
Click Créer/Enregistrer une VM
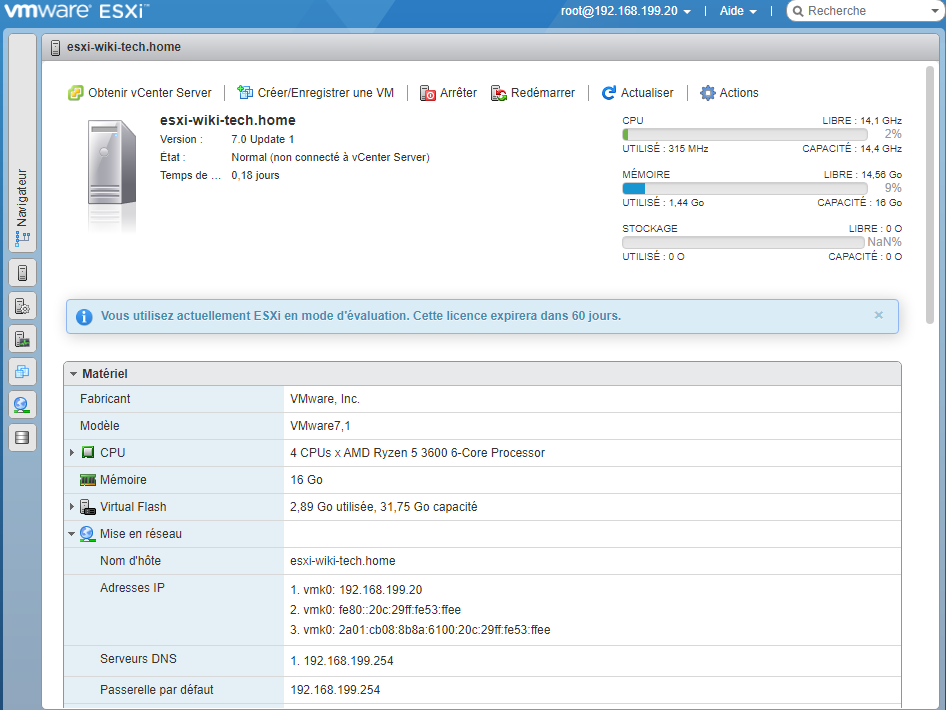(315, 93)
